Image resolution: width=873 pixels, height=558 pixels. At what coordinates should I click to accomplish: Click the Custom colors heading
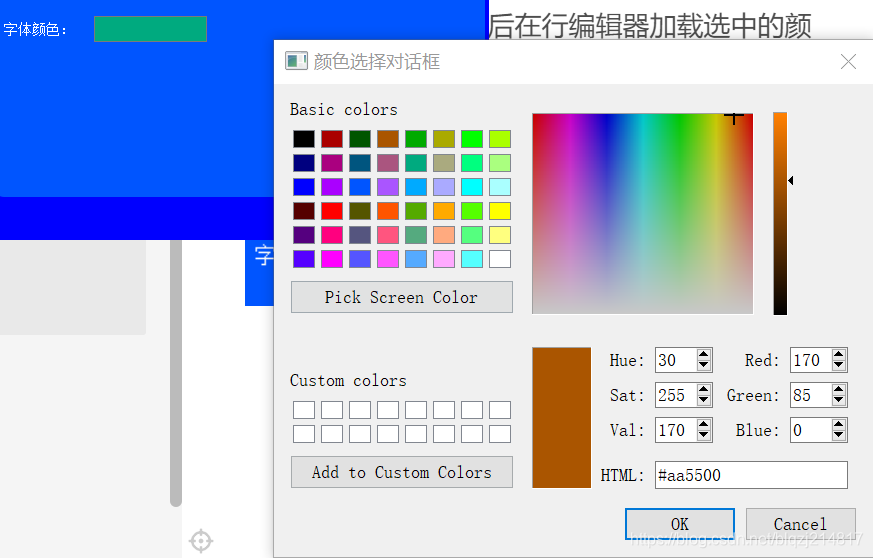click(348, 380)
